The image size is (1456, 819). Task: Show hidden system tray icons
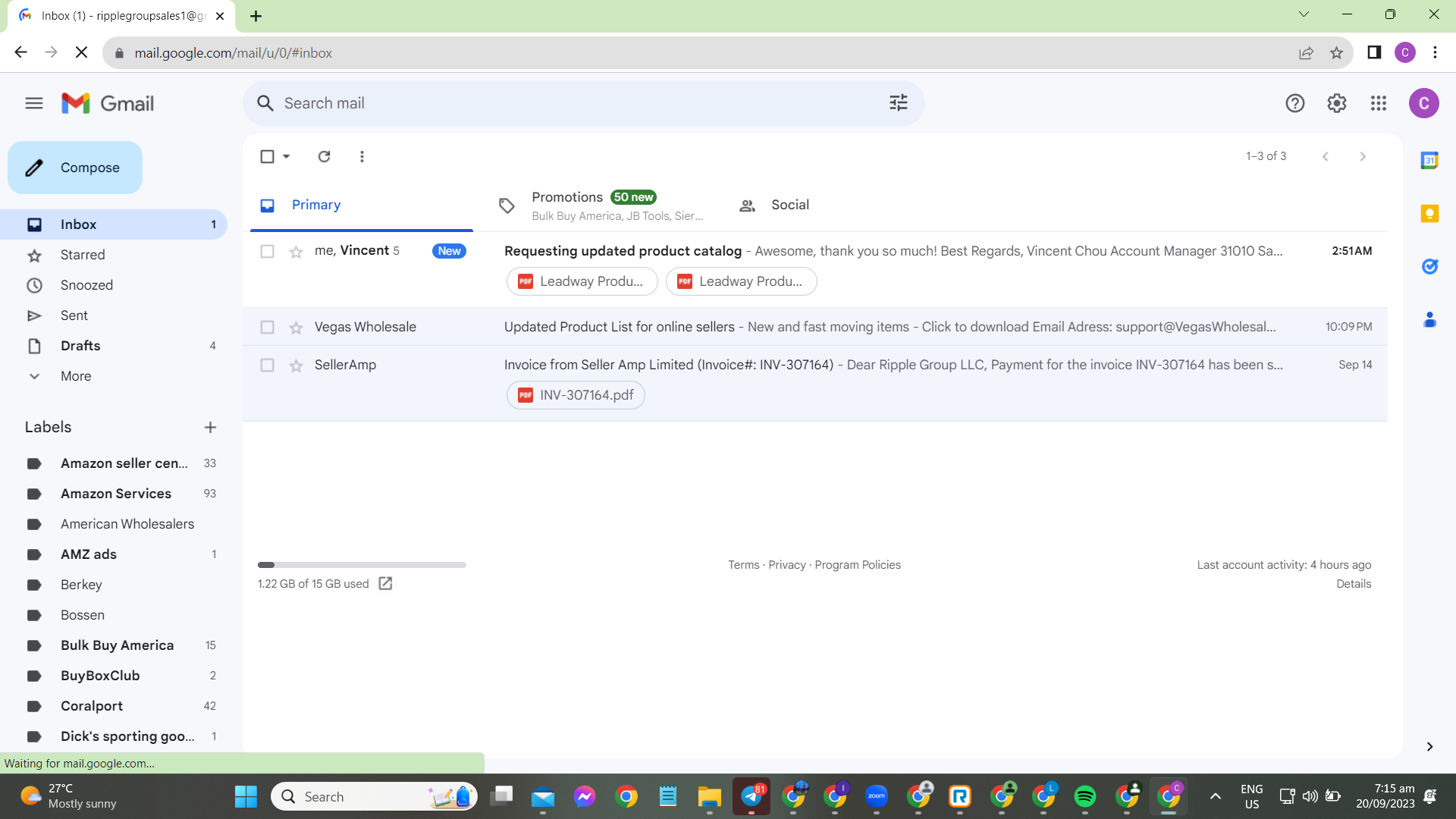click(x=1215, y=796)
